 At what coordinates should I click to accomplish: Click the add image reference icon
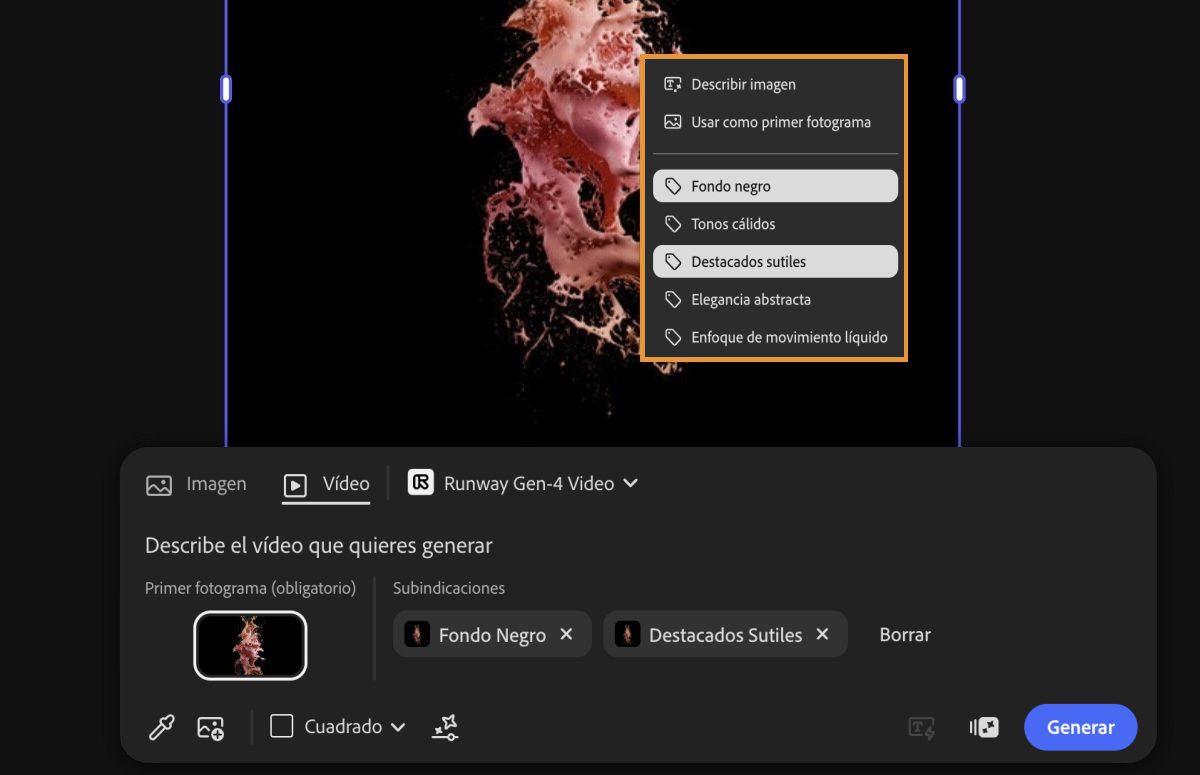click(211, 728)
